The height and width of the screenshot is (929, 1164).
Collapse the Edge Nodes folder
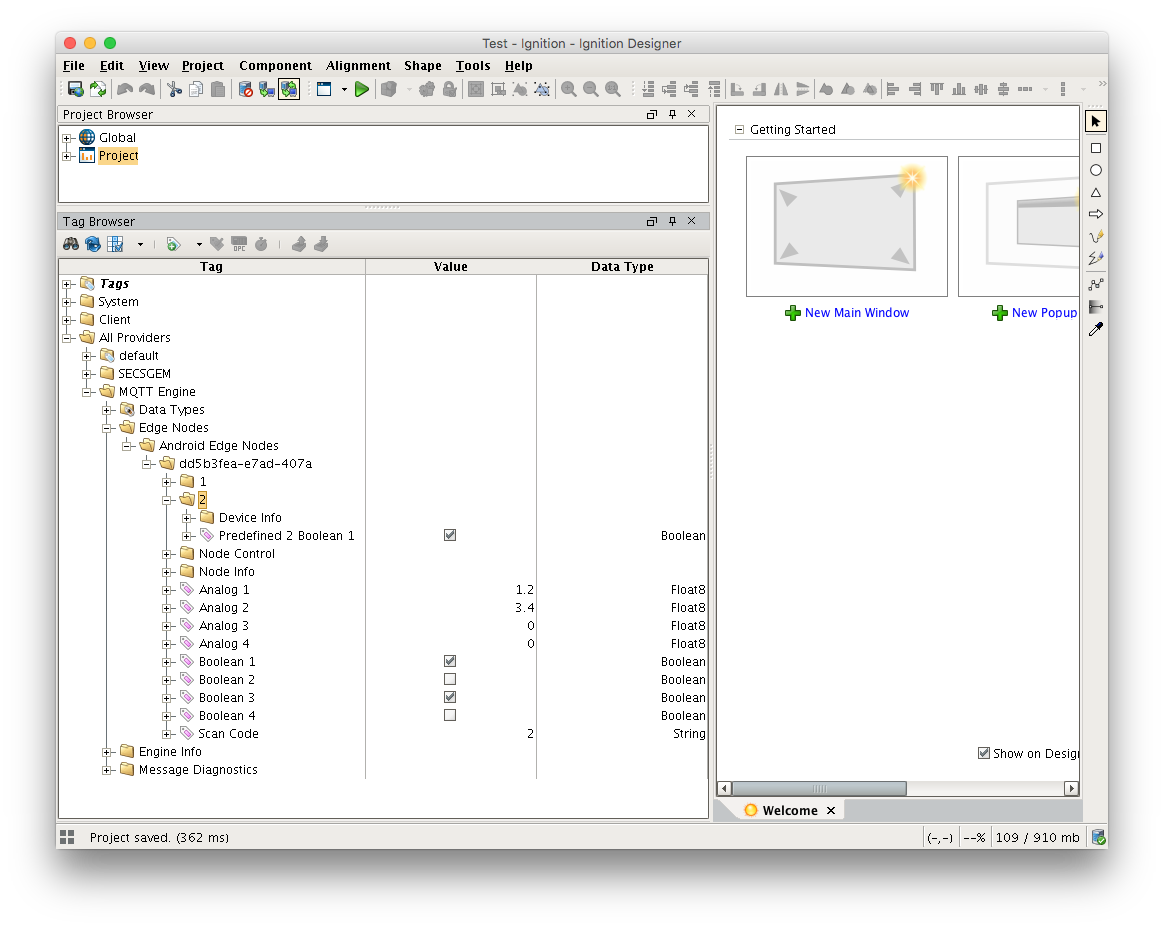click(x=107, y=428)
